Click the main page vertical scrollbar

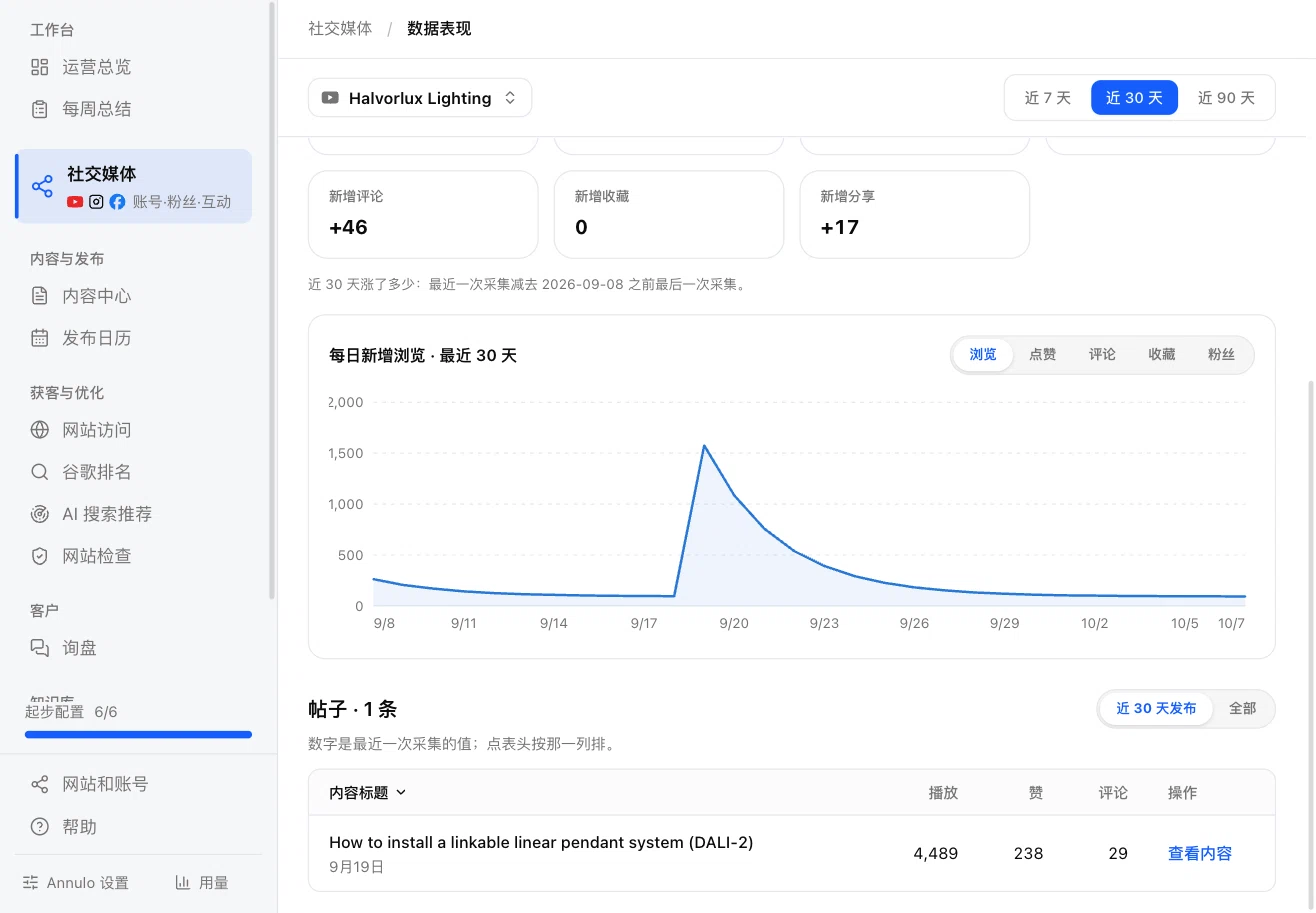1310,646
